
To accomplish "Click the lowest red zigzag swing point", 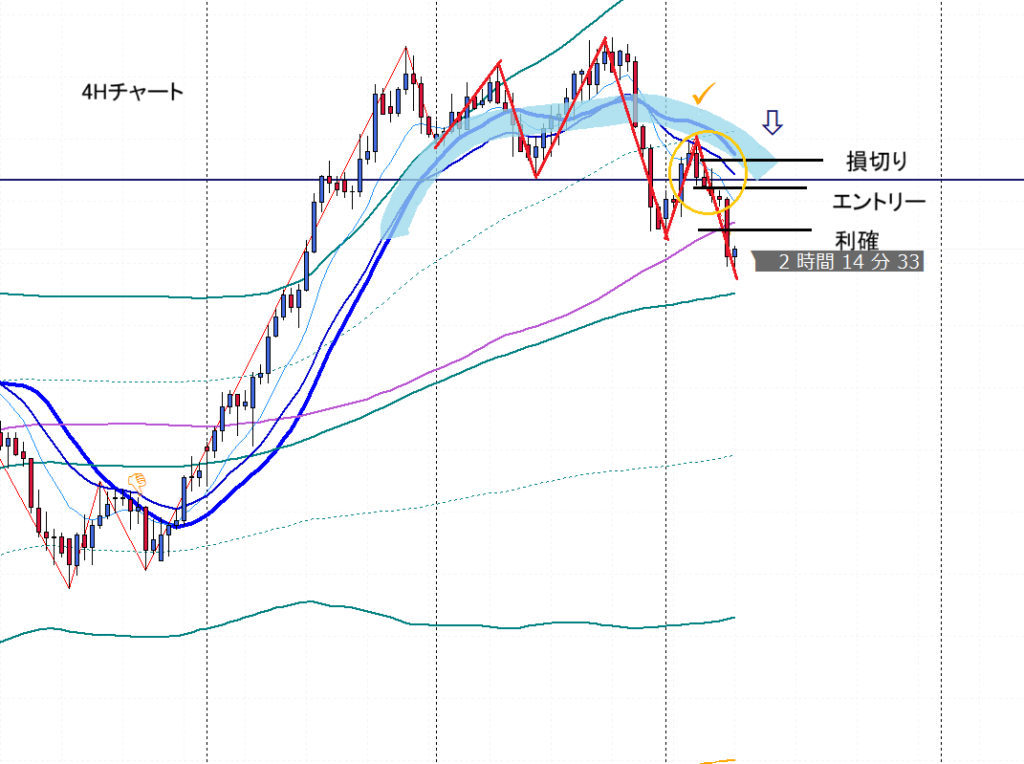I will click(70, 587).
